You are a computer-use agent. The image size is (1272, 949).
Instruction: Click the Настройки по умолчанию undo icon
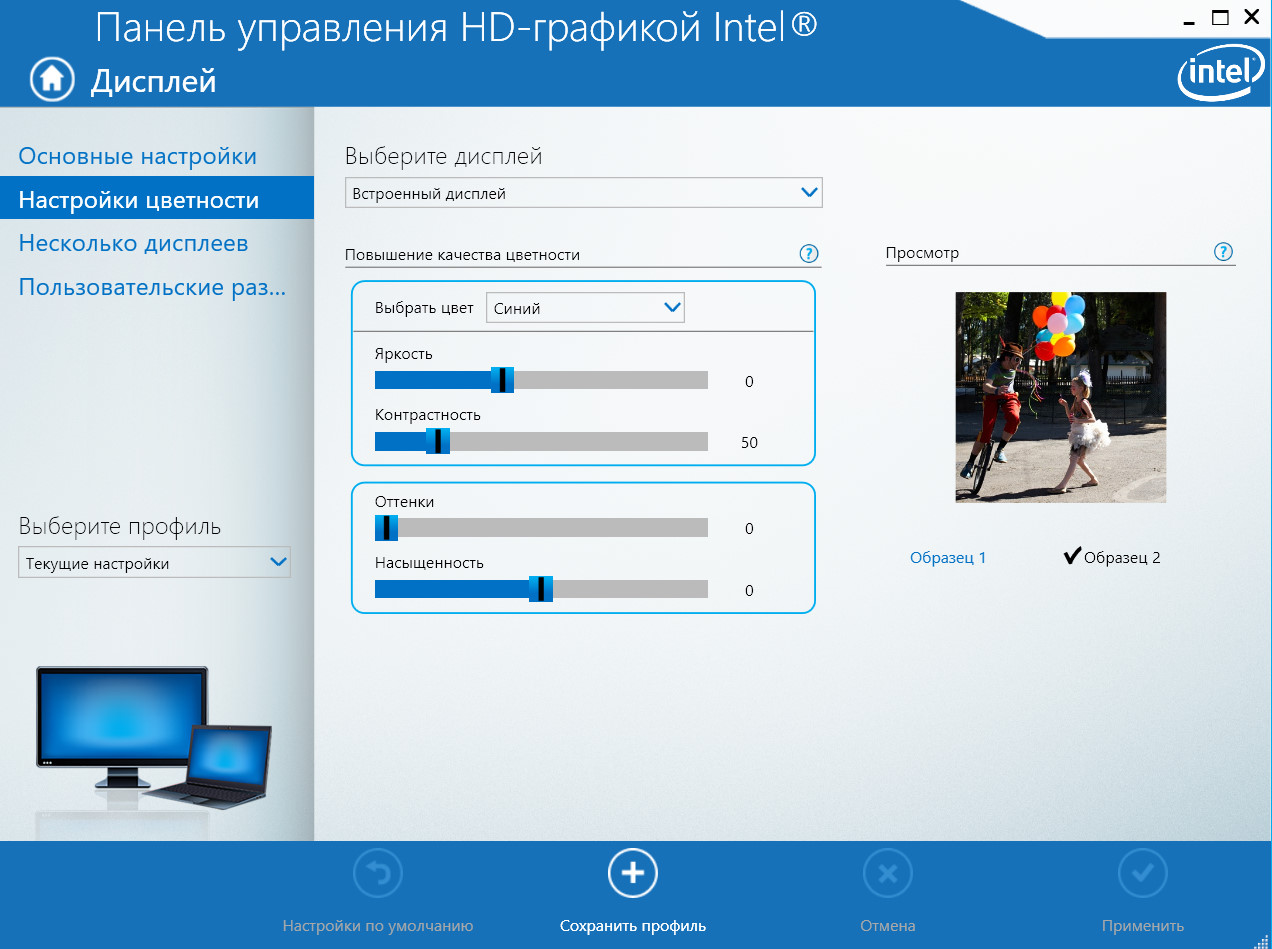click(x=378, y=874)
